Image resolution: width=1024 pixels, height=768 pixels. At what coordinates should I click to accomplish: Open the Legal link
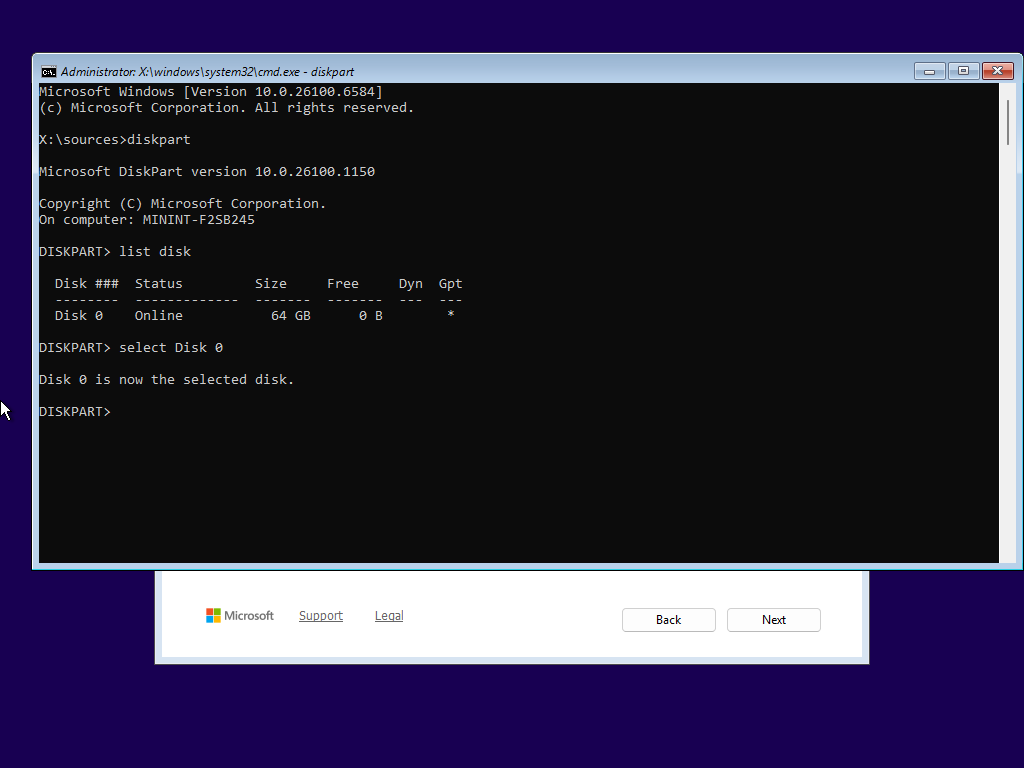(389, 616)
